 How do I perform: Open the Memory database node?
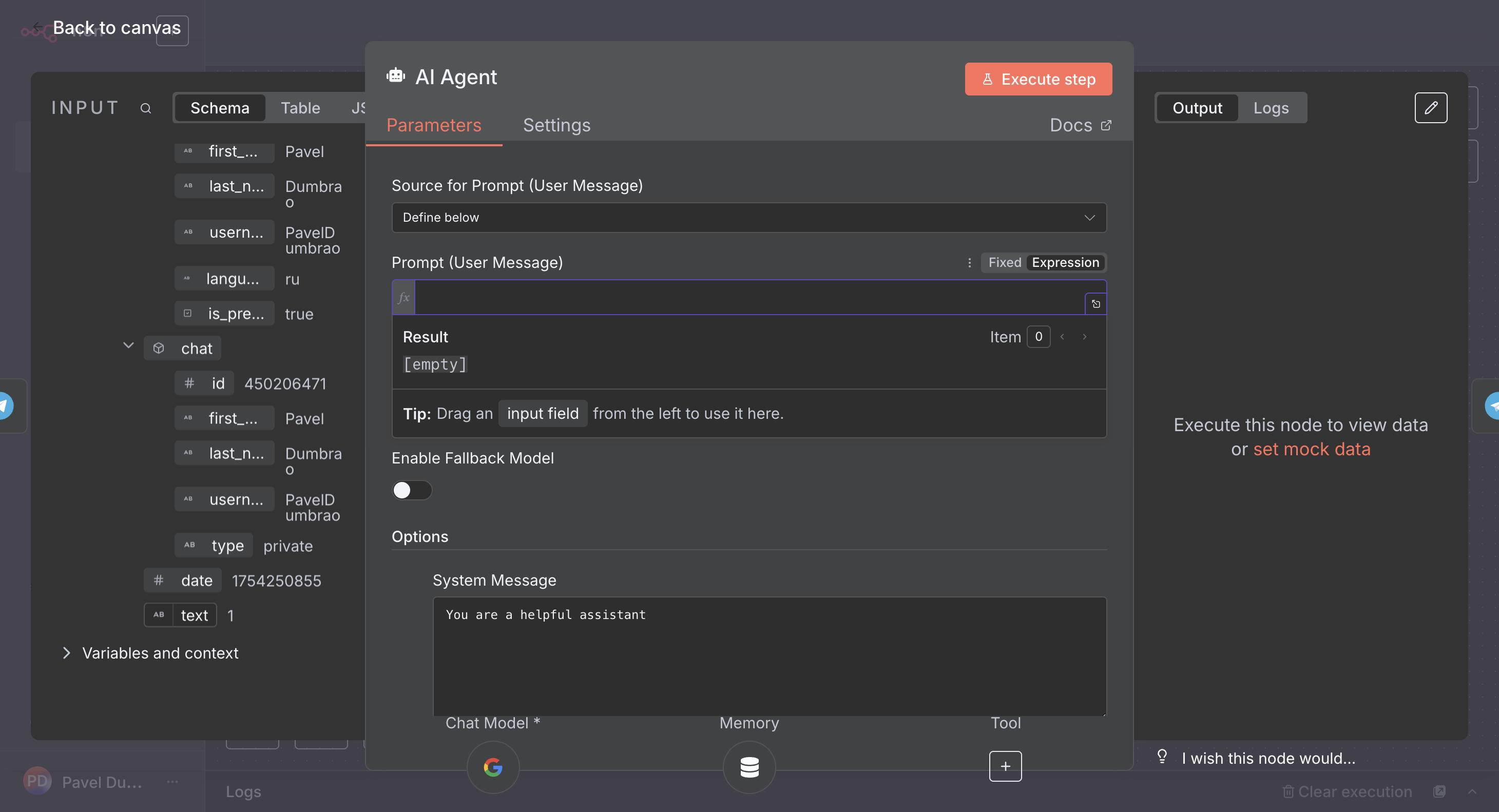[x=749, y=767]
